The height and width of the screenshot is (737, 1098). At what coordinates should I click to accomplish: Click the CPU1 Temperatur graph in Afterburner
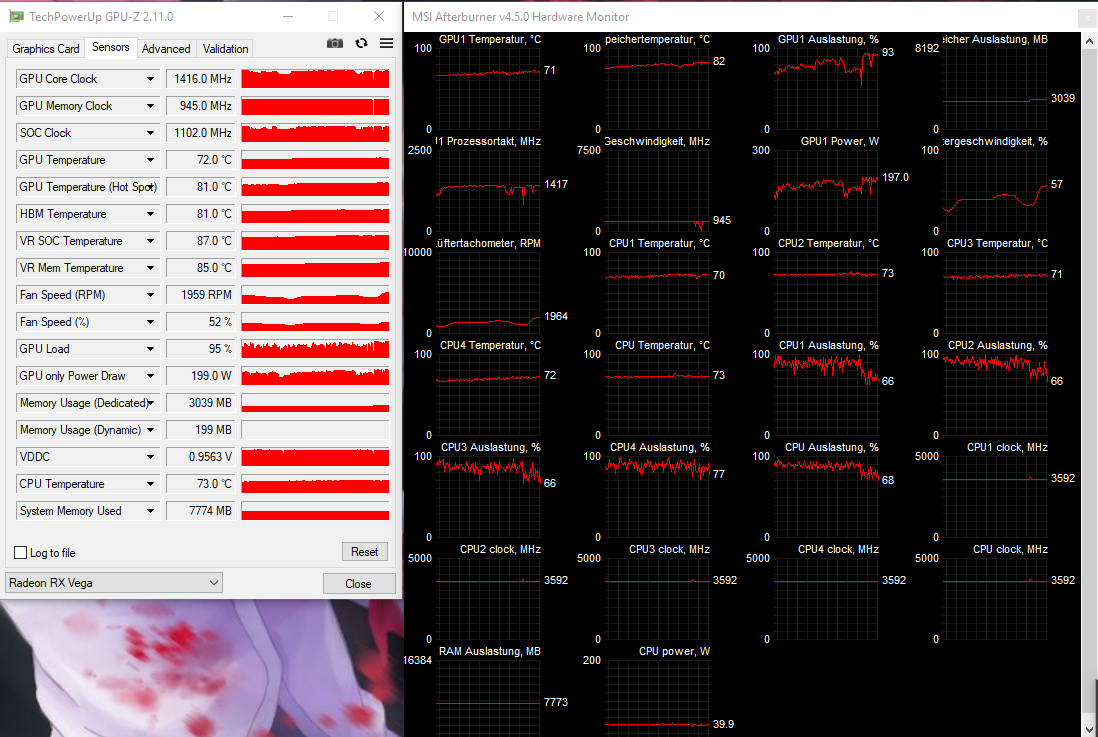pyautogui.click(x=657, y=292)
